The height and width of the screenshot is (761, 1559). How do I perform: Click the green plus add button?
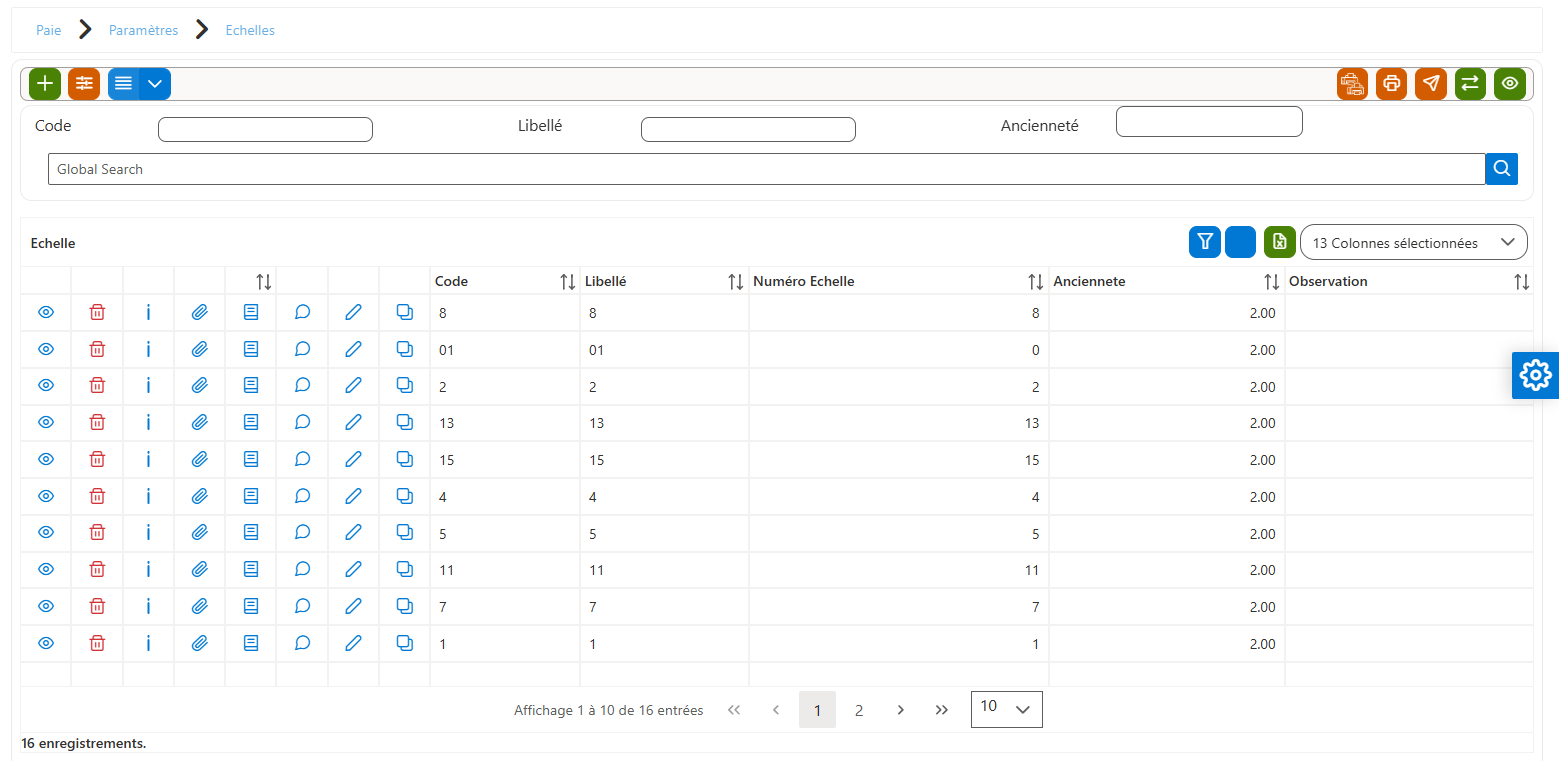pos(45,84)
